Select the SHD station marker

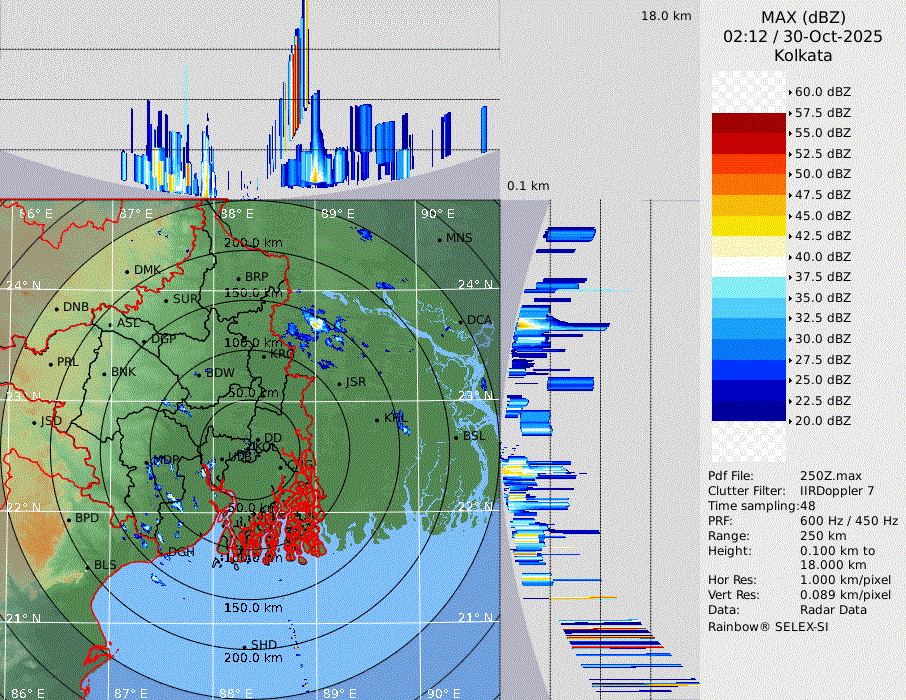click(244, 646)
